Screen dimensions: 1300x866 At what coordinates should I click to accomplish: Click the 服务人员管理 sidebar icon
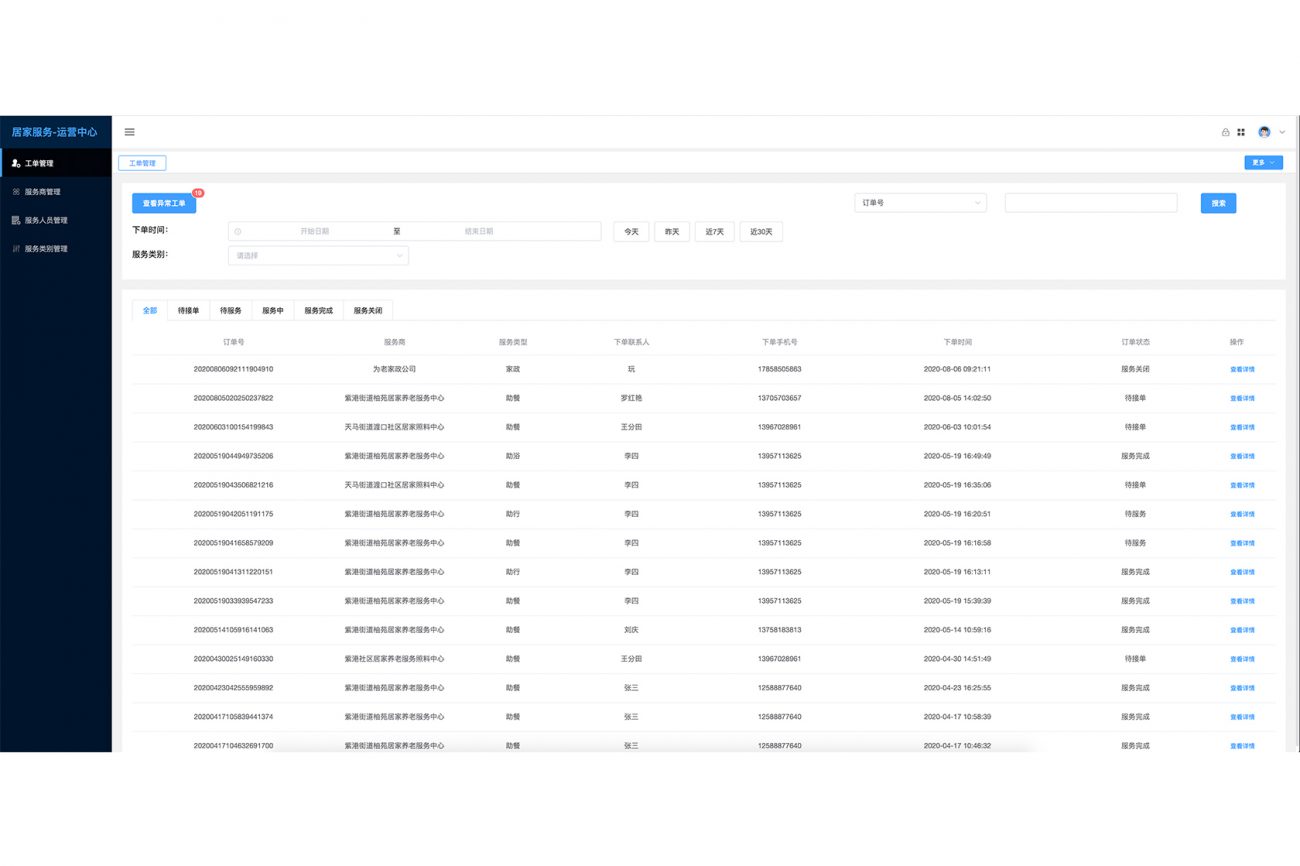coord(16,220)
